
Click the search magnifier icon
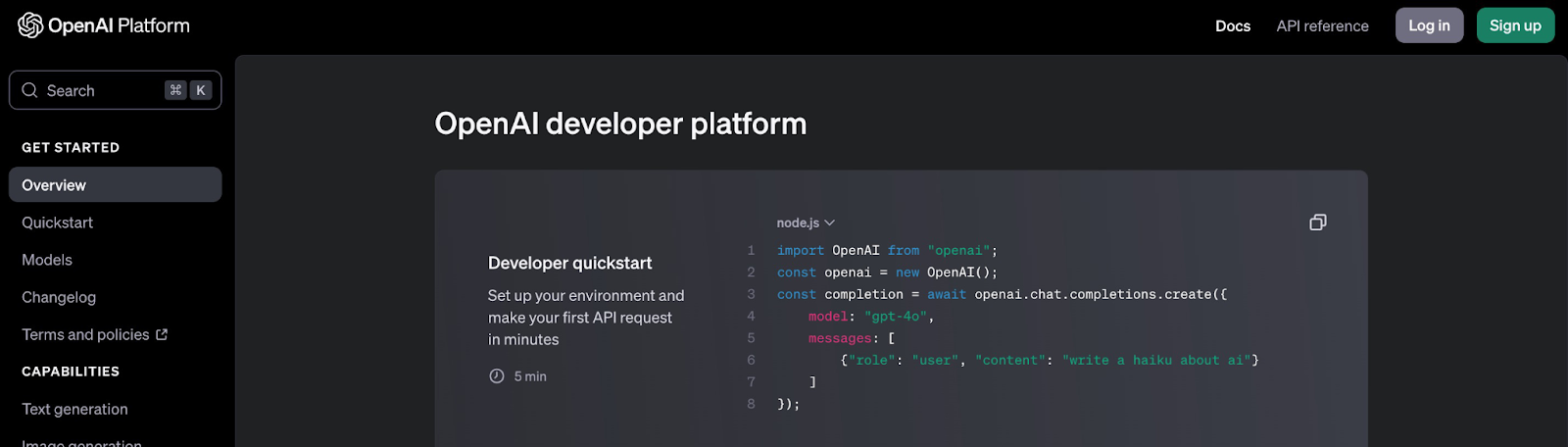[x=29, y=90]
